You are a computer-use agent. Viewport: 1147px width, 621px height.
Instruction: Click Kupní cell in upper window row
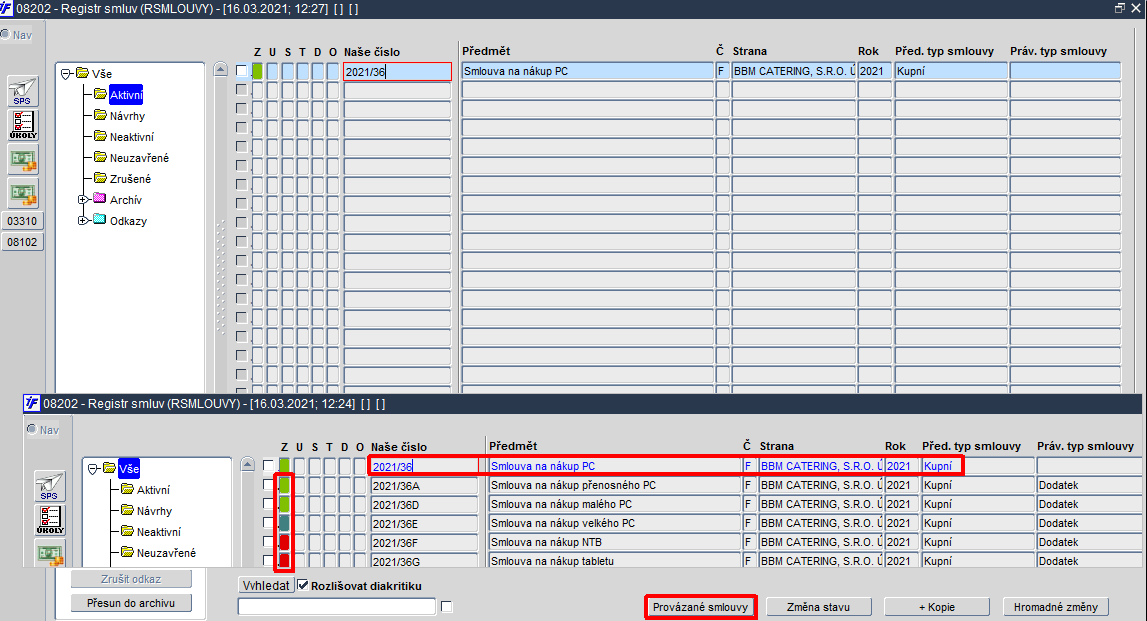click(x=950, y=71)
